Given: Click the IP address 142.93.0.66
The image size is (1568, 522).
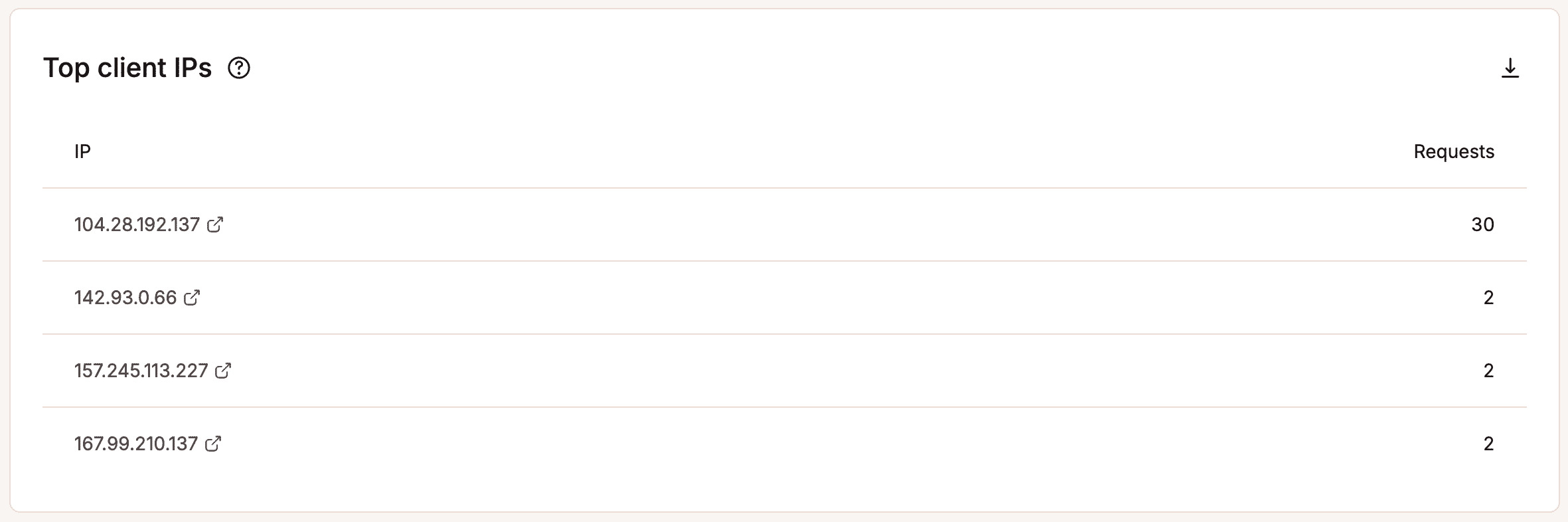Looking at the screenshot, I should [x=125, y=298].
